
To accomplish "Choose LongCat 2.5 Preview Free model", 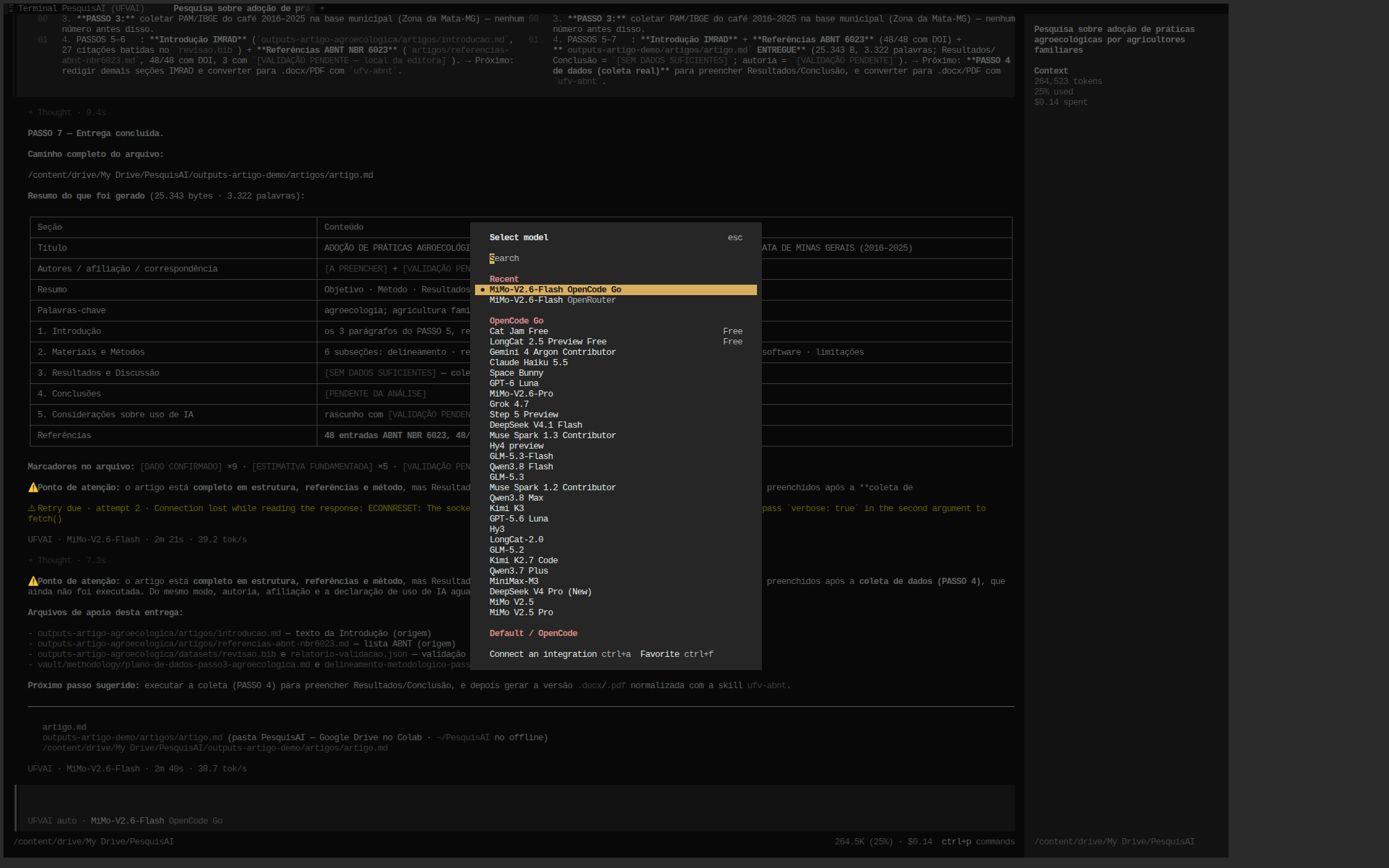I will pos(615,342).
